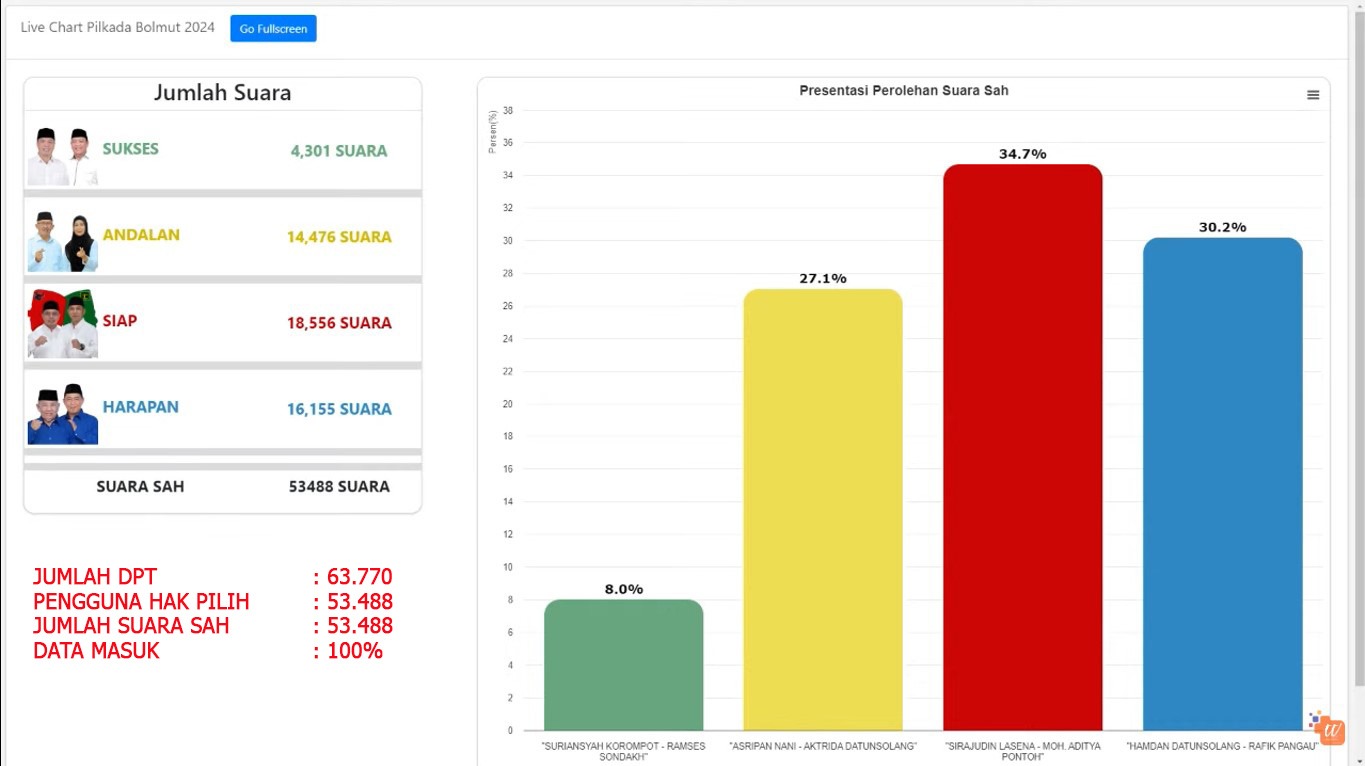Click the SUKSES candidate pair photo
The height and width of the screenshot is (766, 1365).
pos(62,156)
